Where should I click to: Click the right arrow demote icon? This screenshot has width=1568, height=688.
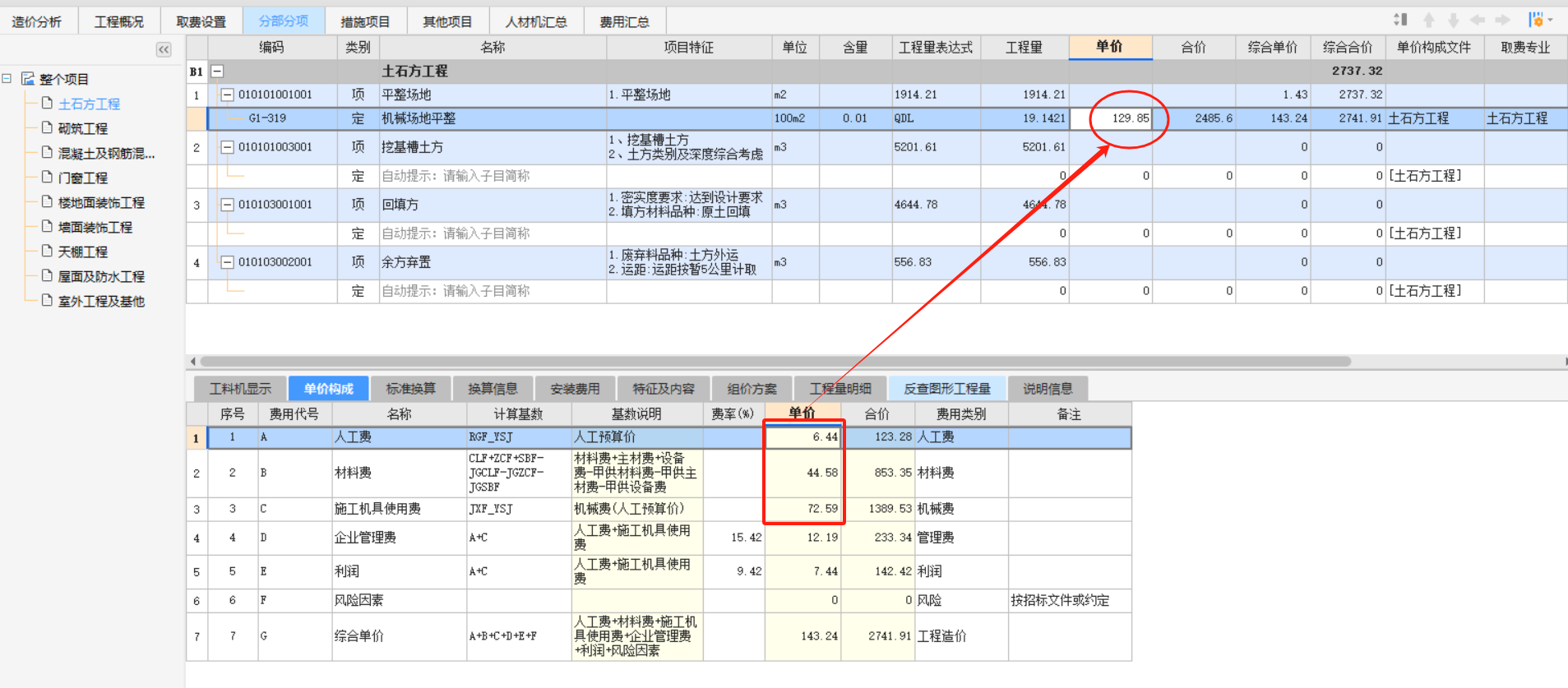(x=1502, y=20)
